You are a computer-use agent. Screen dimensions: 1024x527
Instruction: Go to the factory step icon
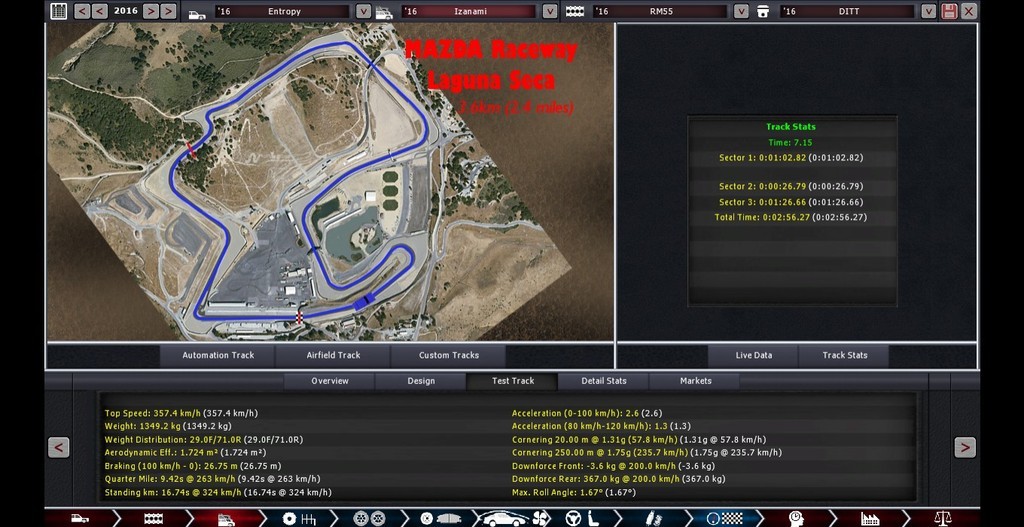(870, 518)
